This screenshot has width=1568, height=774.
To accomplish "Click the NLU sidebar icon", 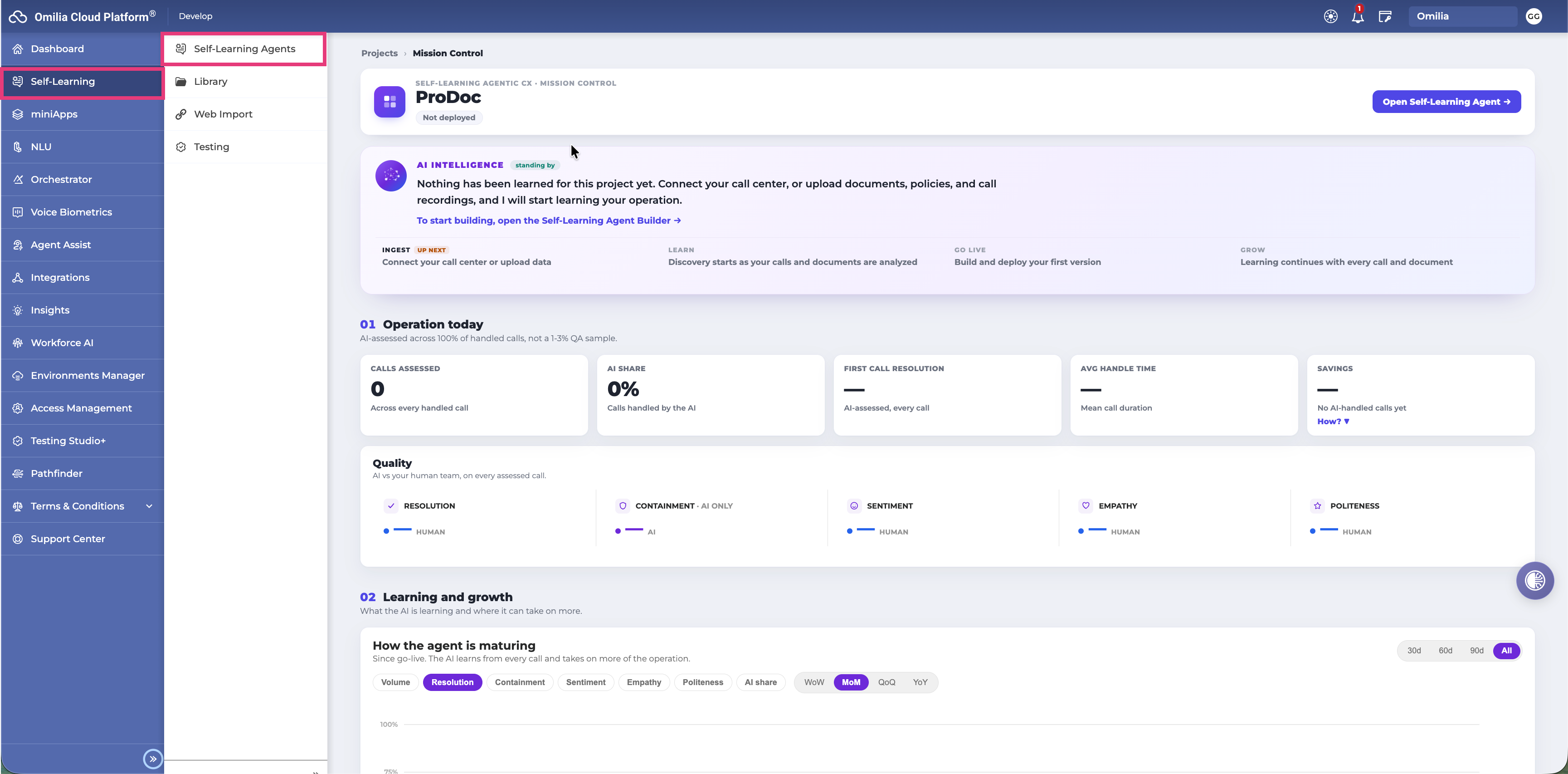I will tap(18, 147).
